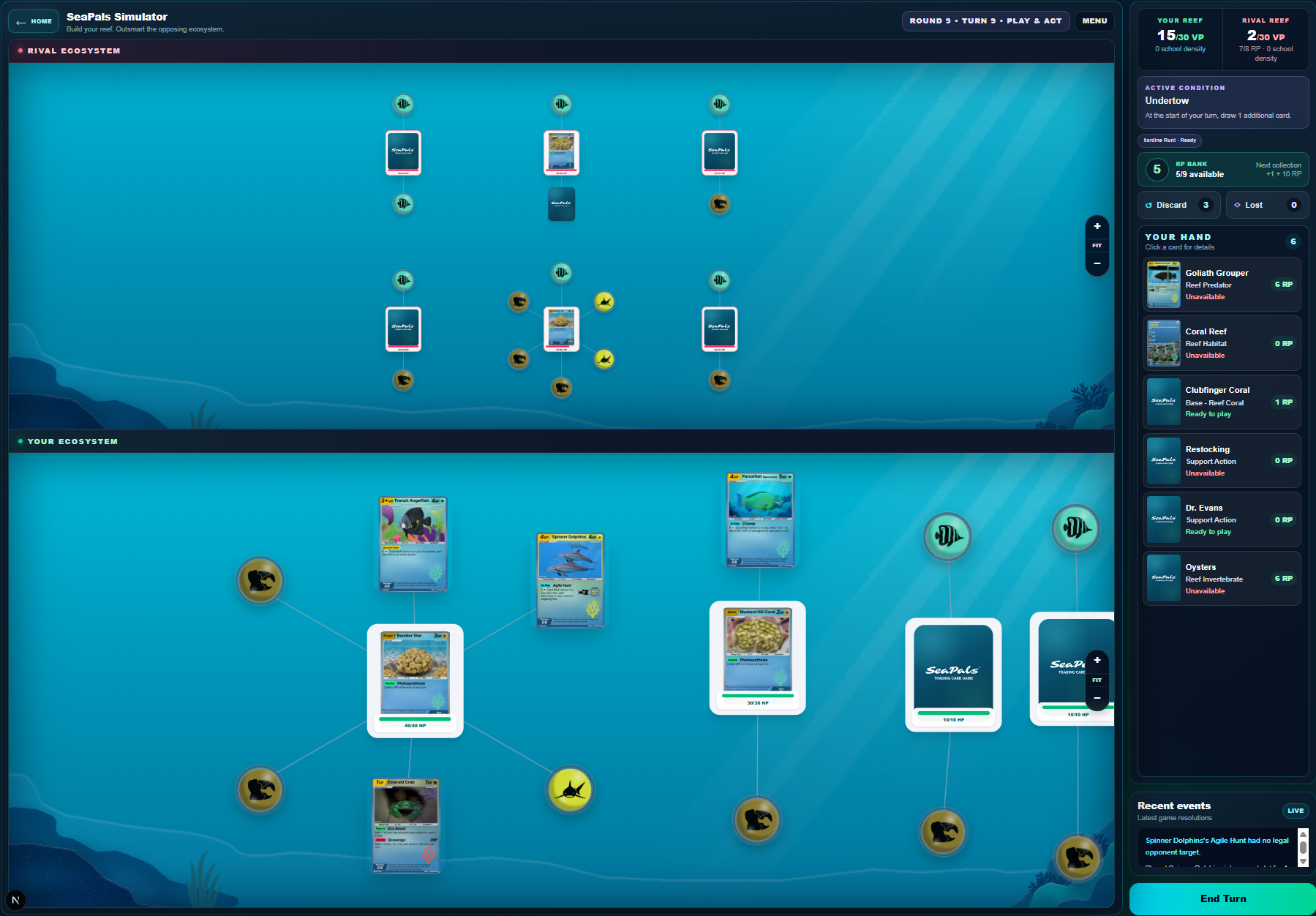
Task: Open the Lost pile counter
Action: [x=1267, y=205]
